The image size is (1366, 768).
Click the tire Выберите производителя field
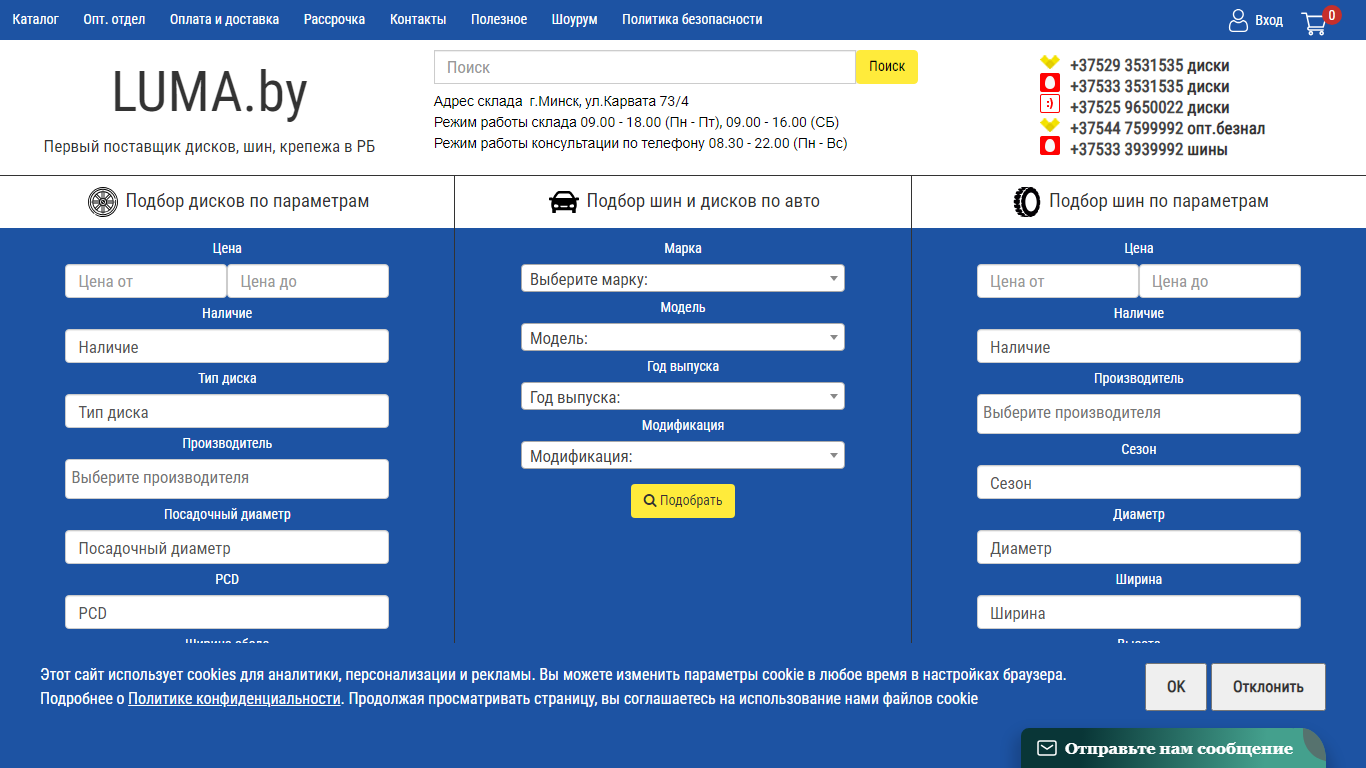1139,414
